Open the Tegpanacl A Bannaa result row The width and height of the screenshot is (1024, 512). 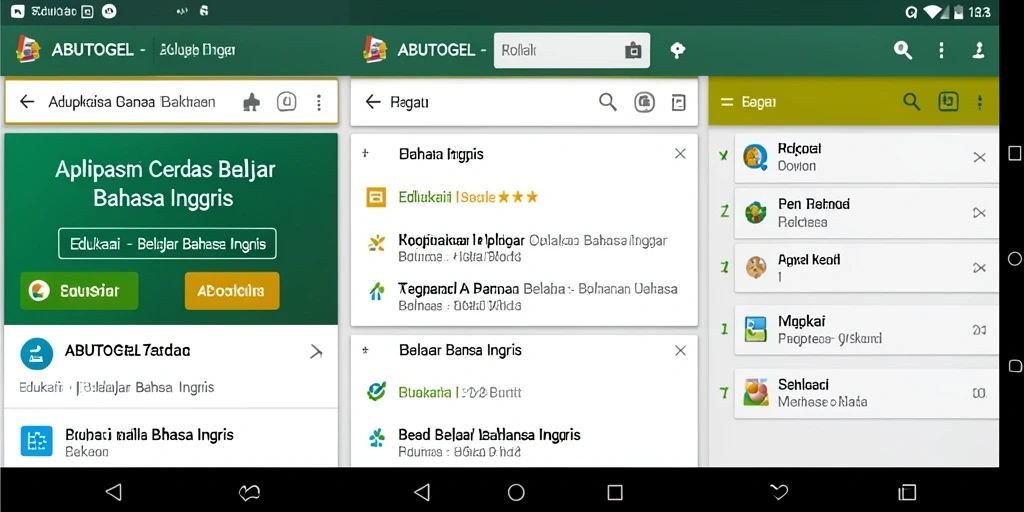point(524,296)
